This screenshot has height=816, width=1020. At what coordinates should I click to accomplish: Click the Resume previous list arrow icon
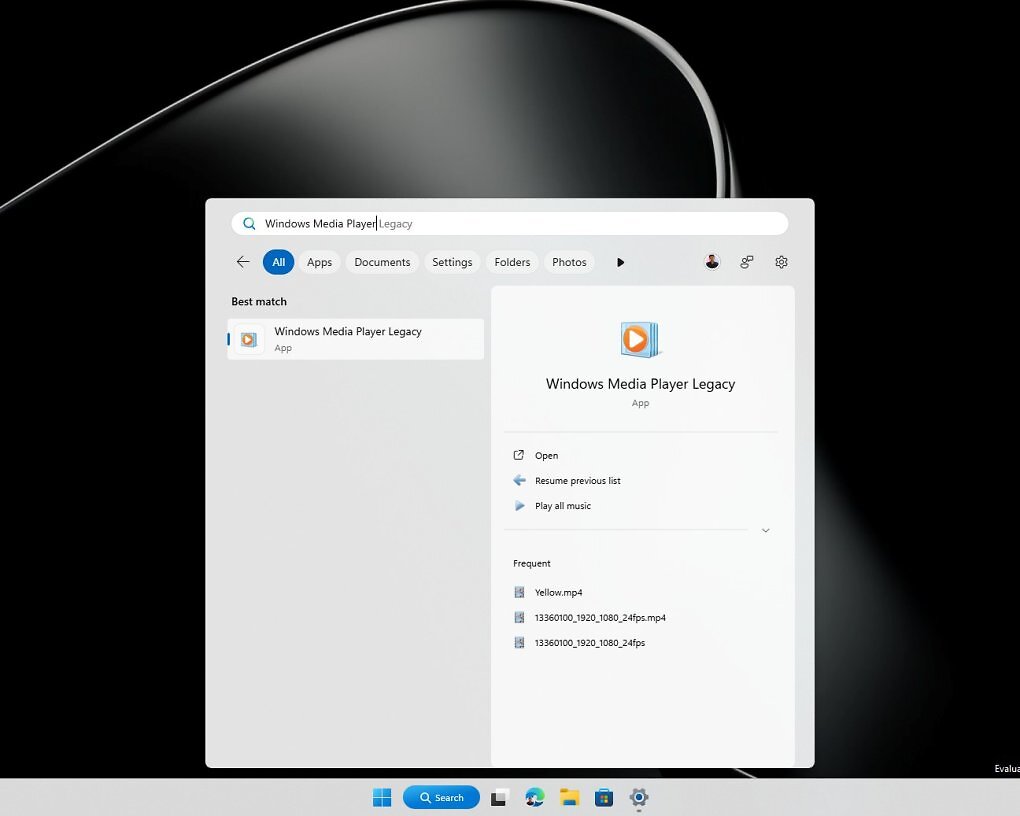519,480
